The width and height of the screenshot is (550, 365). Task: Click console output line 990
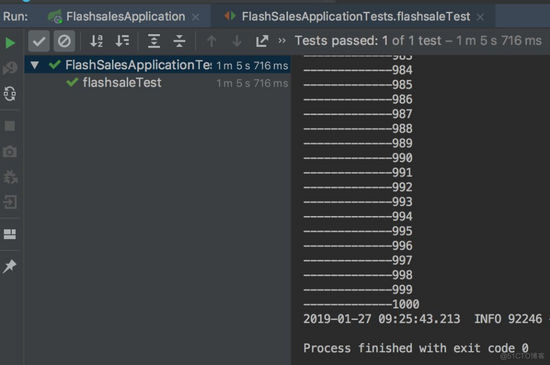358,158
